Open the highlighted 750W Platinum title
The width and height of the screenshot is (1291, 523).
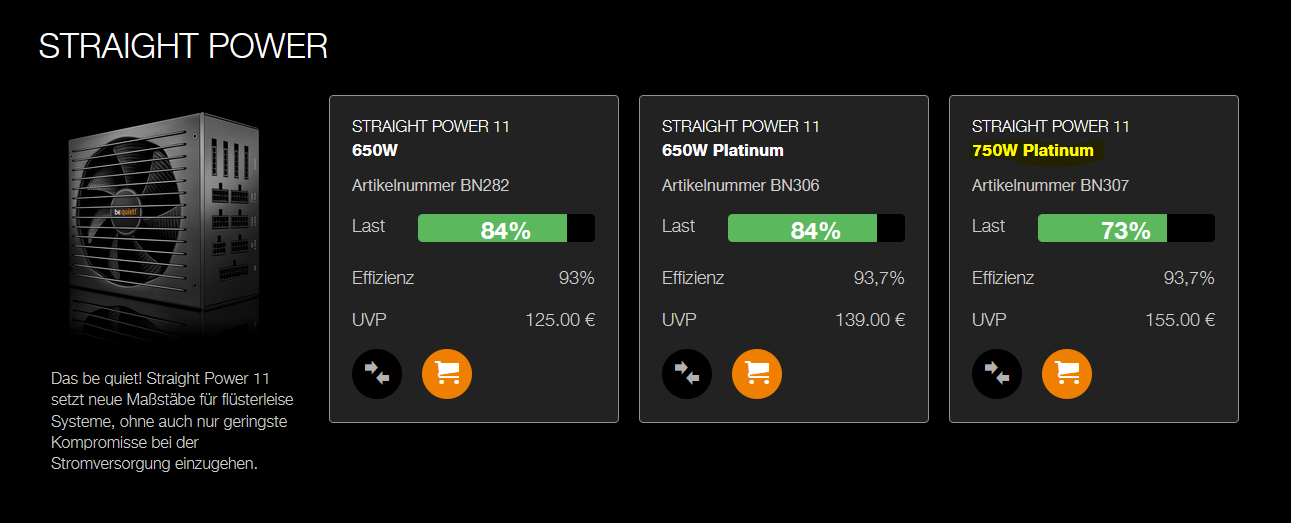click(x=1032, y=151)
